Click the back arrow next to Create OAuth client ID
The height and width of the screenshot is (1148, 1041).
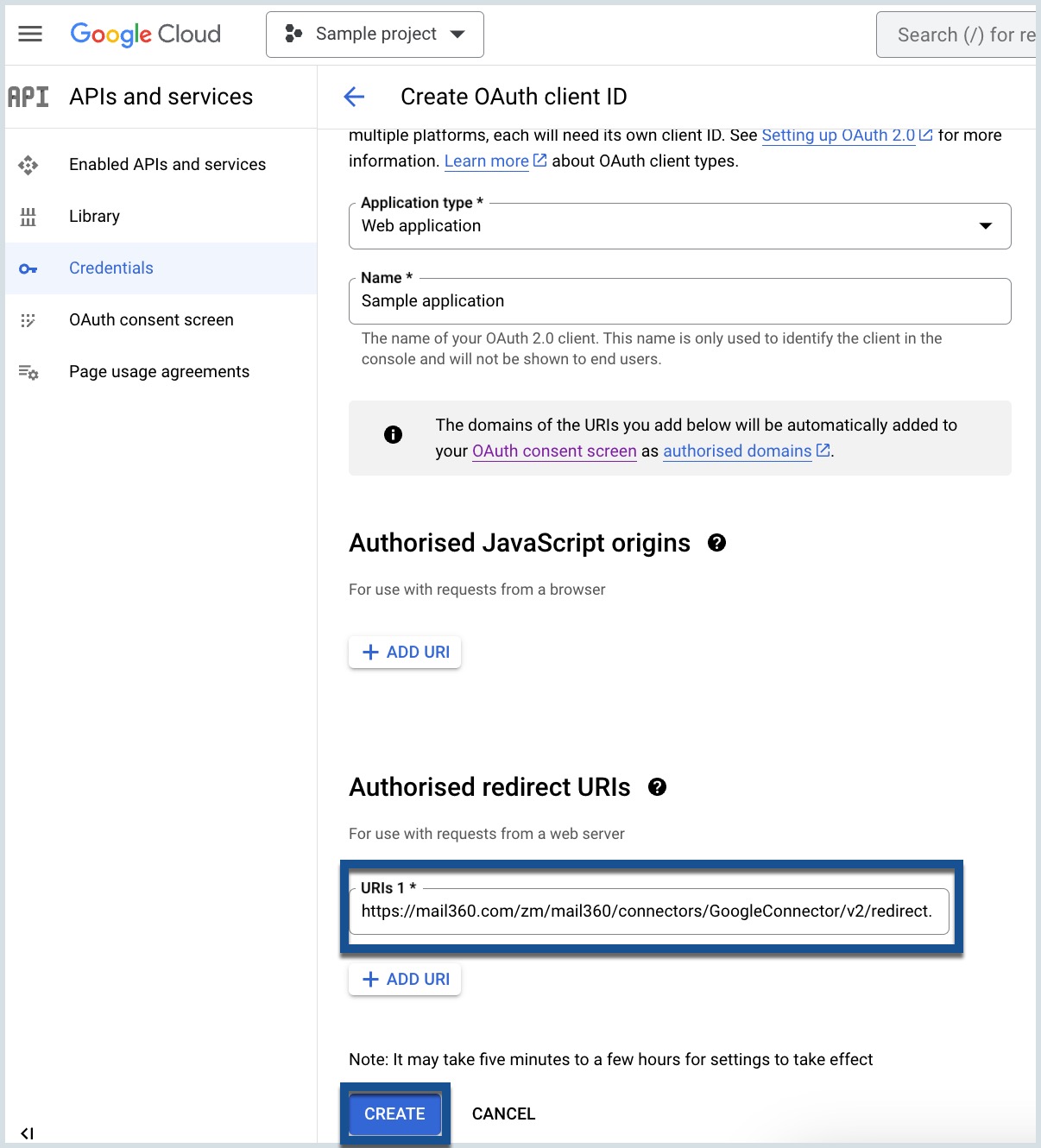[x=354, y=97]
